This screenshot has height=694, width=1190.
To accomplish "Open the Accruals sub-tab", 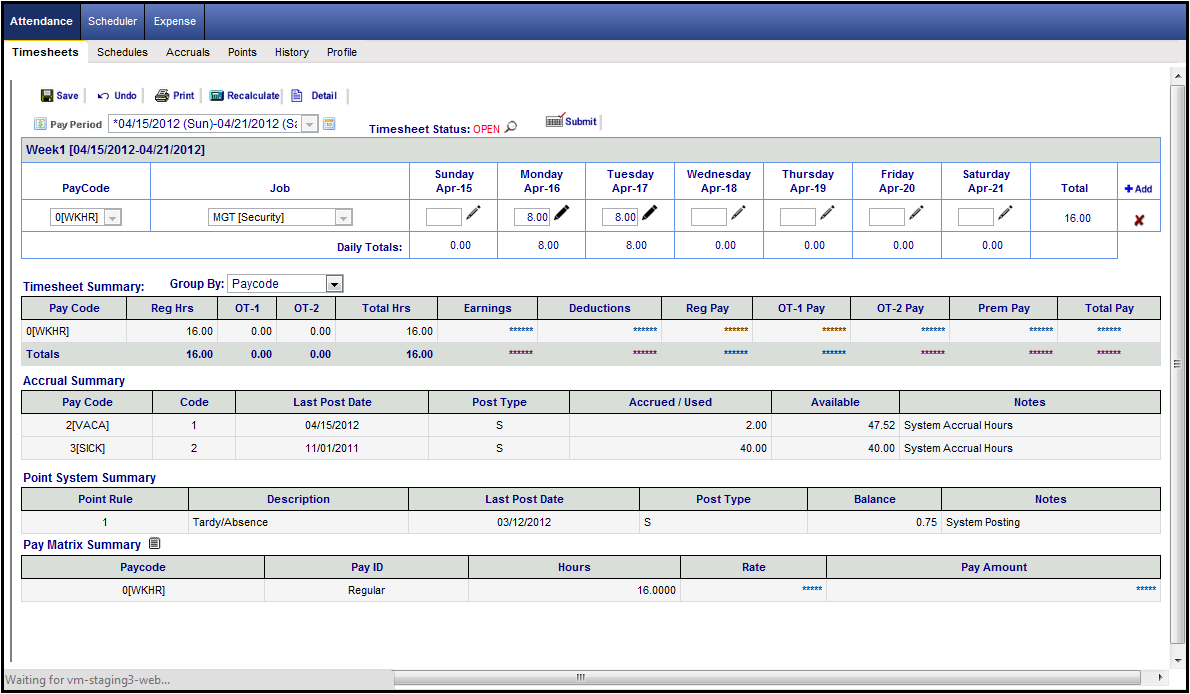I will point(188,52).
